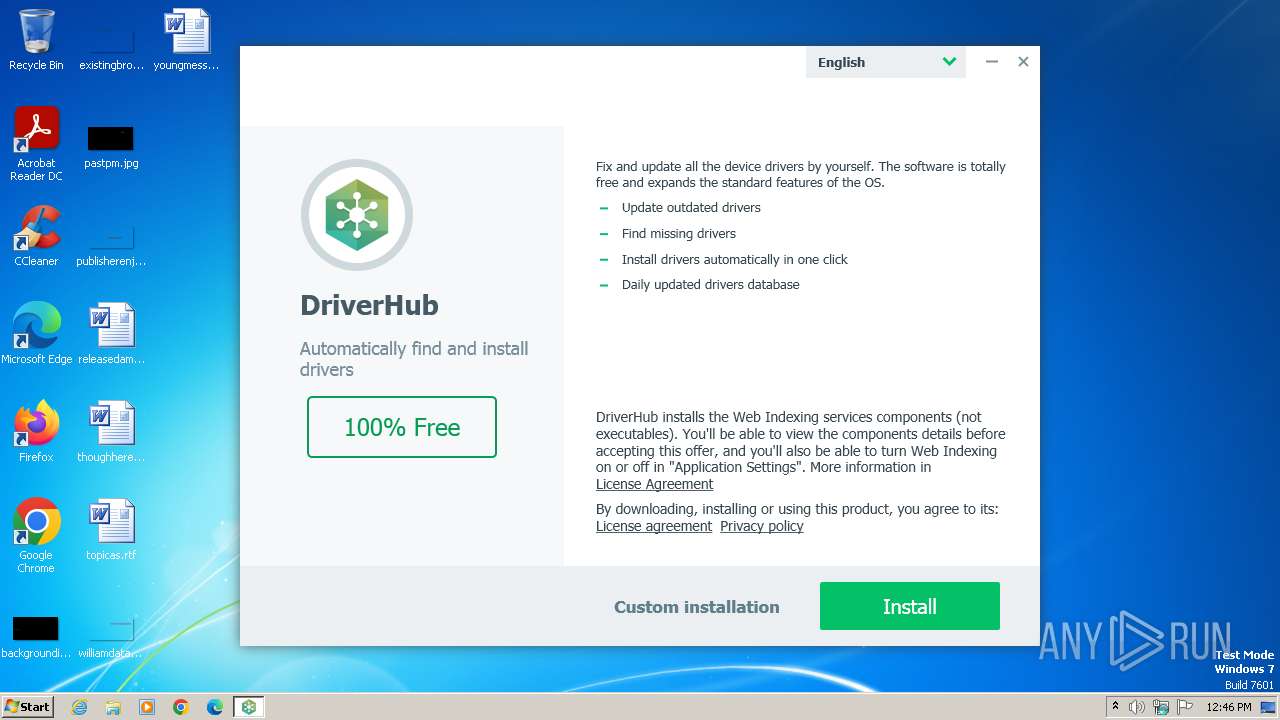Open Google Chrome desktop shortcut
The height and width of the screenshot is (720, 1280).
pos(36,536)
